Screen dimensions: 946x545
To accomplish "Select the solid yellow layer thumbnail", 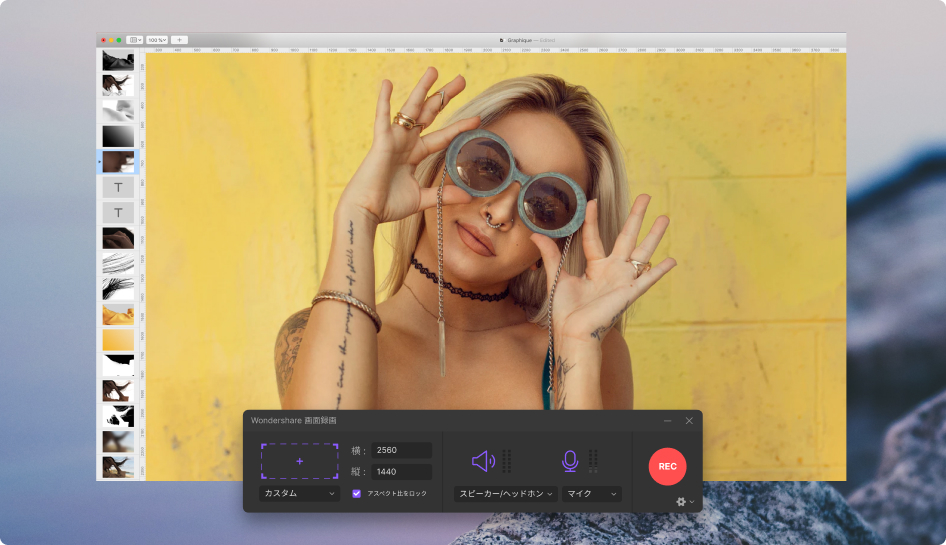I will [x=118, y=340].
